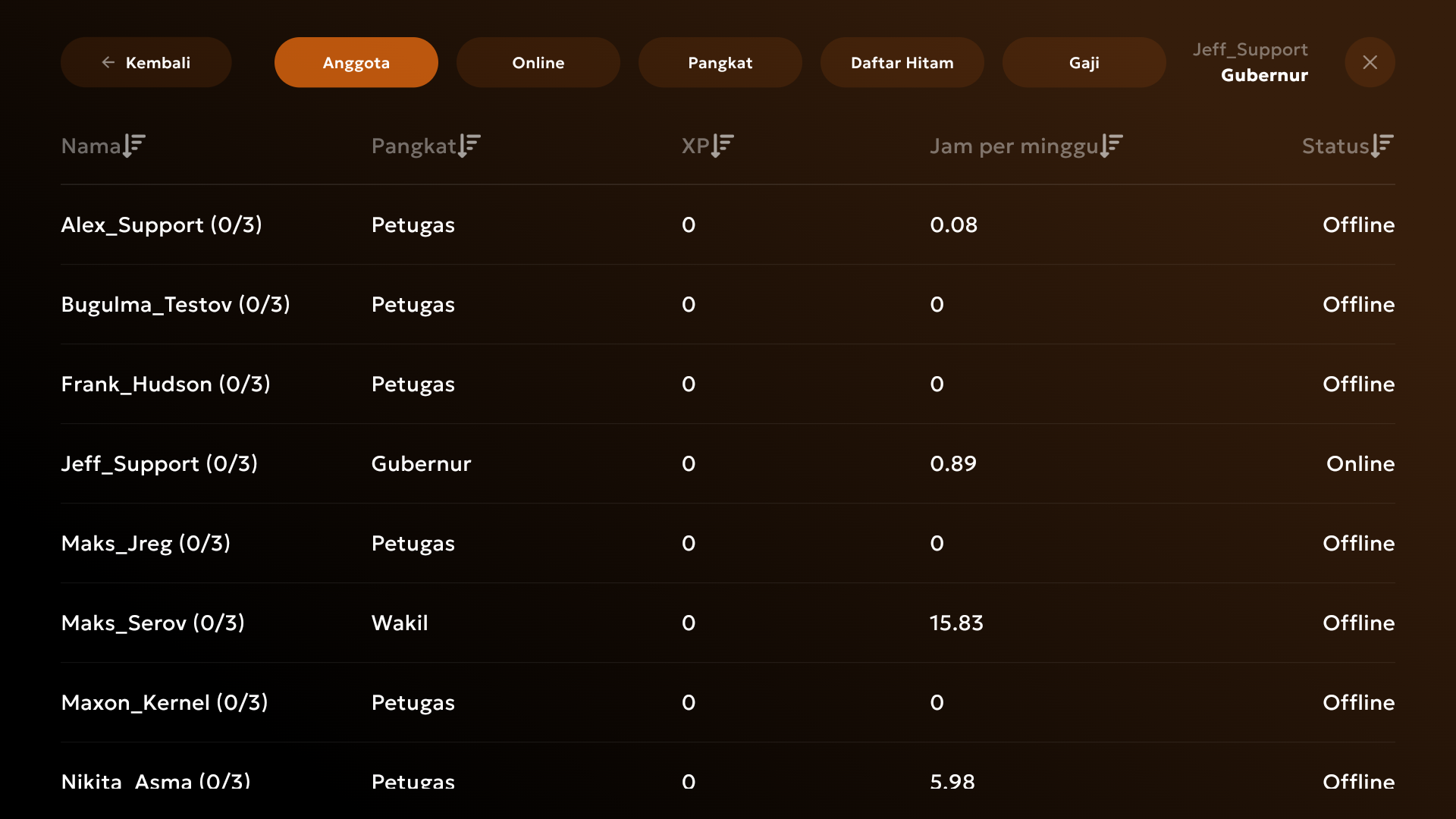1456x819 pixels.
Task: Select the Anggota tab
Action: pyautogui.click(x=356, y=62)
